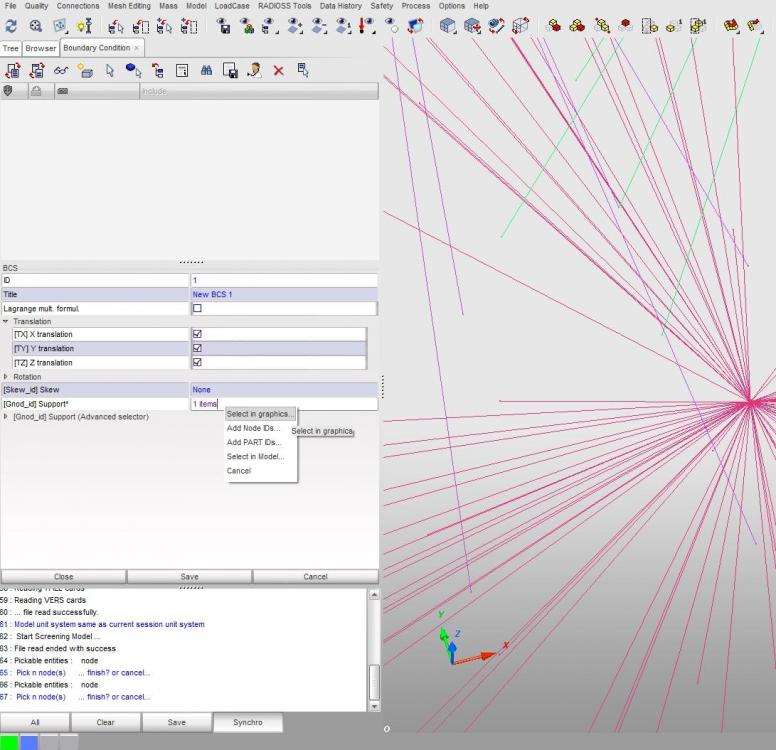Click the rotating blue cube view icon
The height and width of the screenshot is (750, 776).
click(415, 26)
